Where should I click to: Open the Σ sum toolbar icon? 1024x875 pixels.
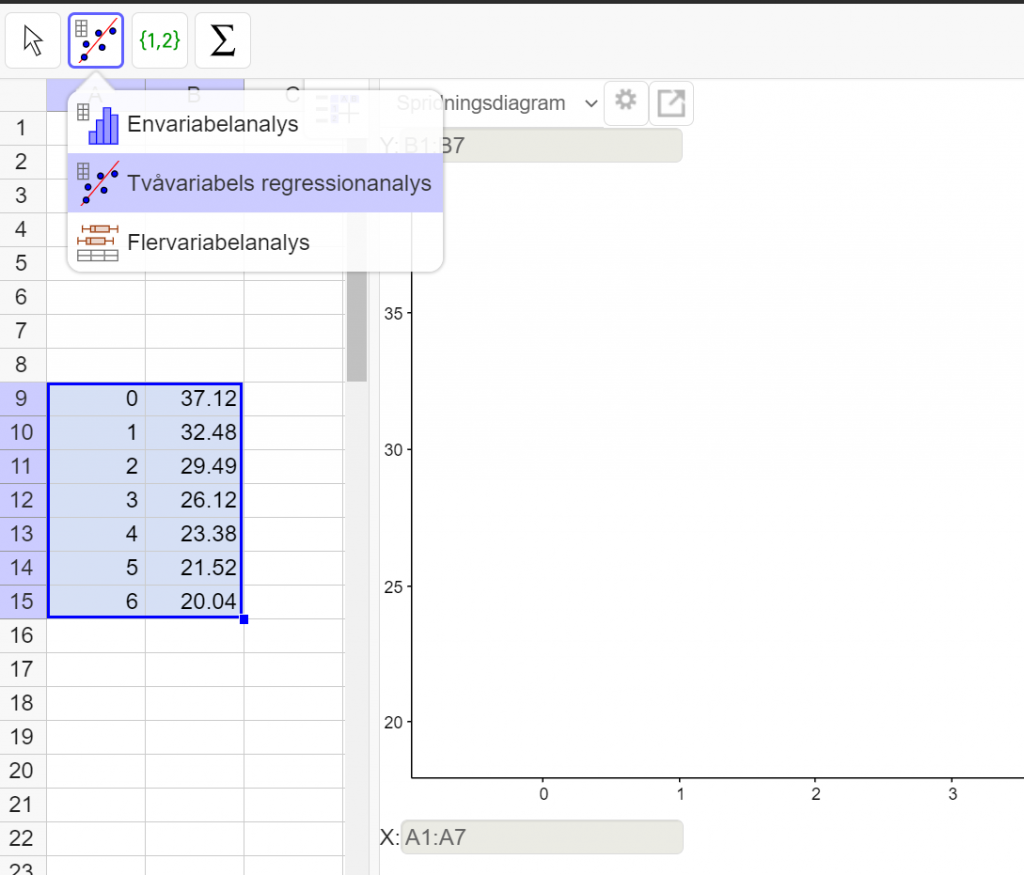(222, 40)
